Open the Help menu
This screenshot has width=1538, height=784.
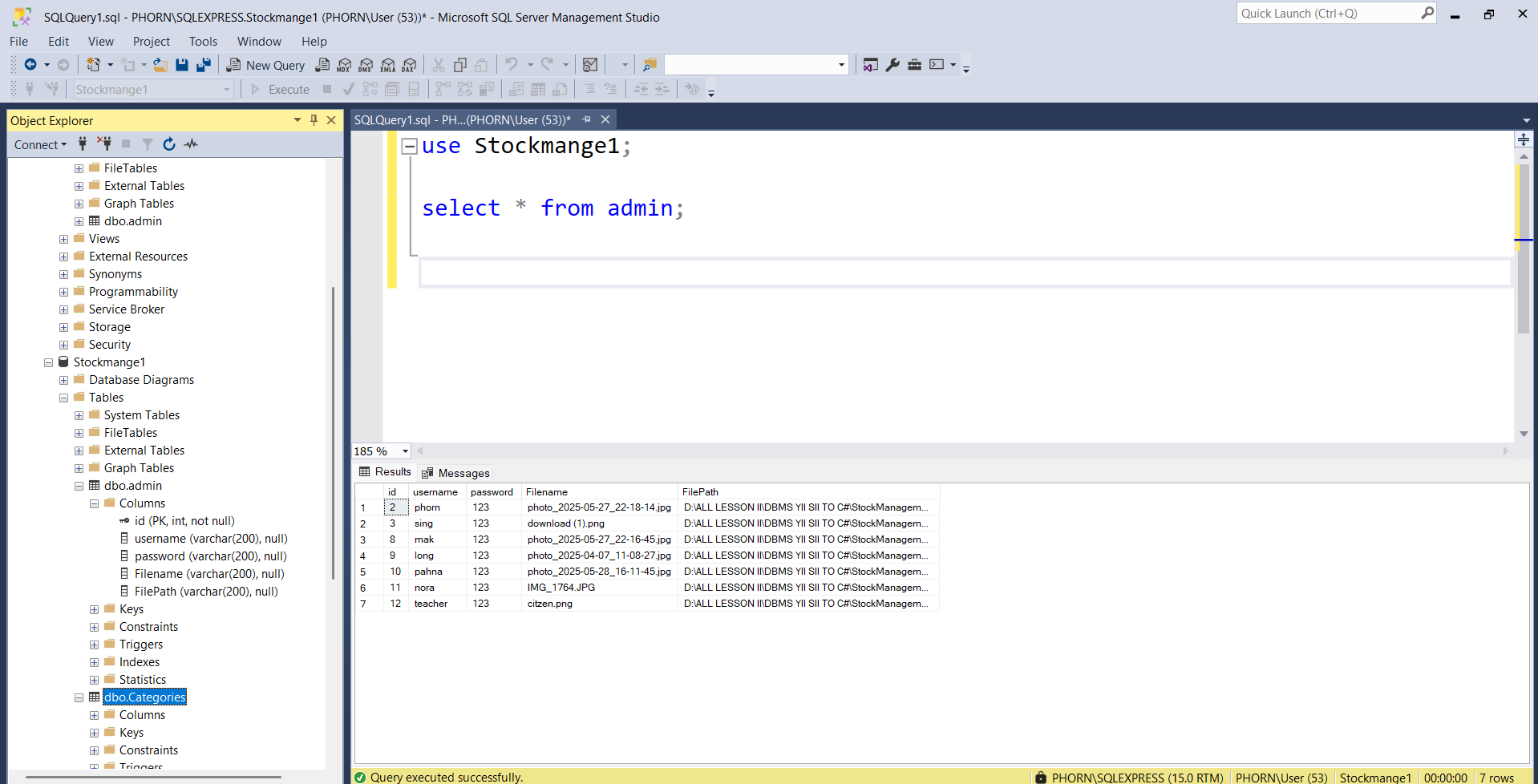pyautogui.click(x=314, y=42)
